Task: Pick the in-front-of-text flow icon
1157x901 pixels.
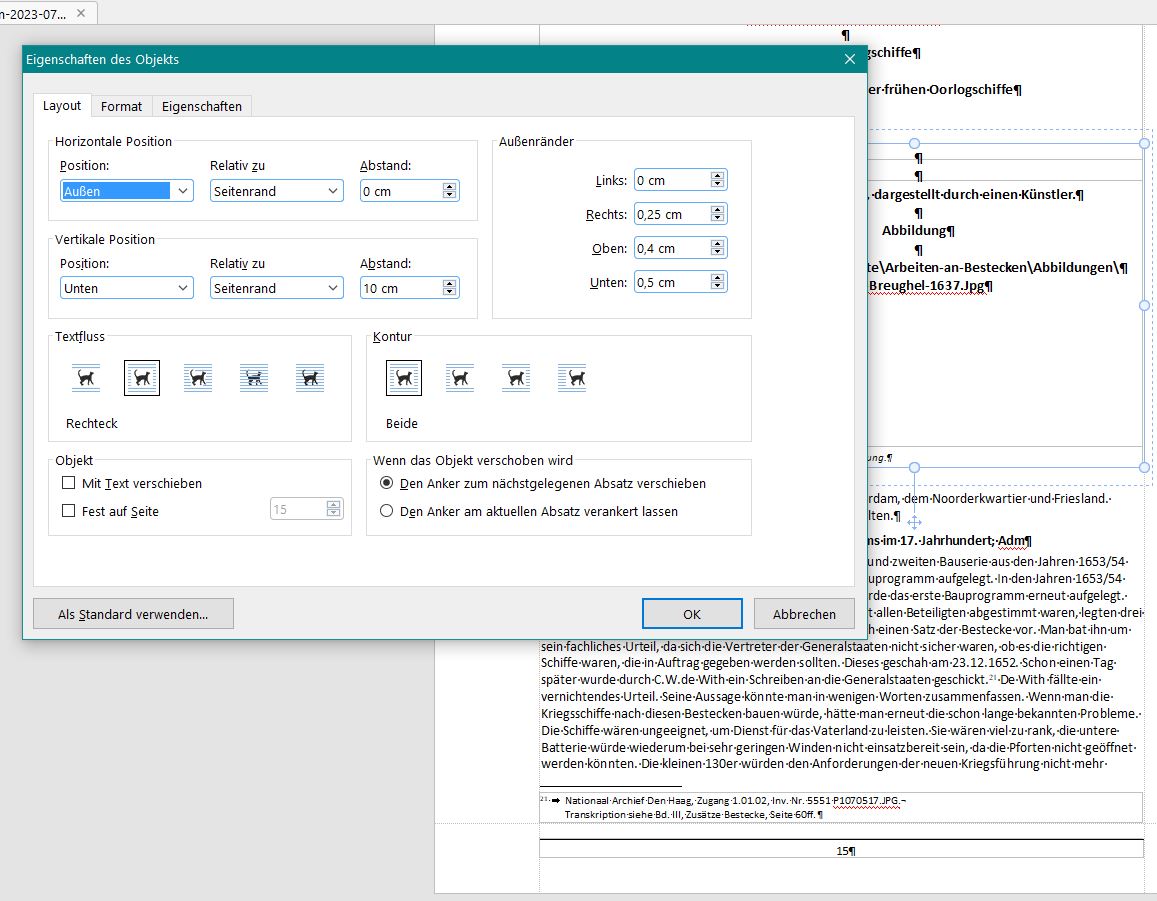Action: (x=310, y=378)
